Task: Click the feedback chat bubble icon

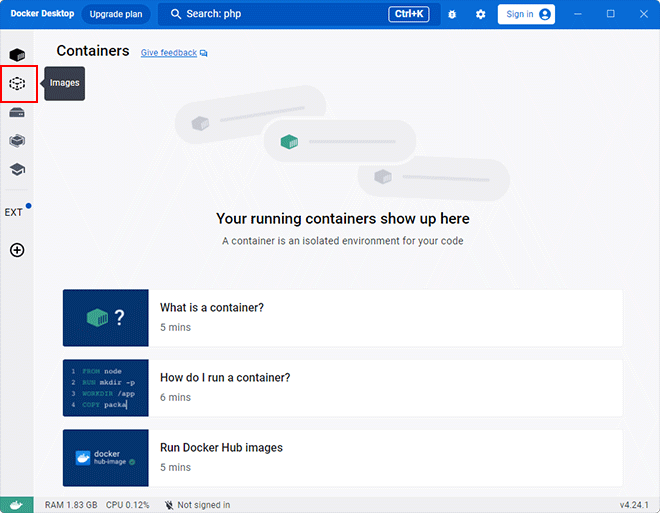Action: tap(204, 53)
